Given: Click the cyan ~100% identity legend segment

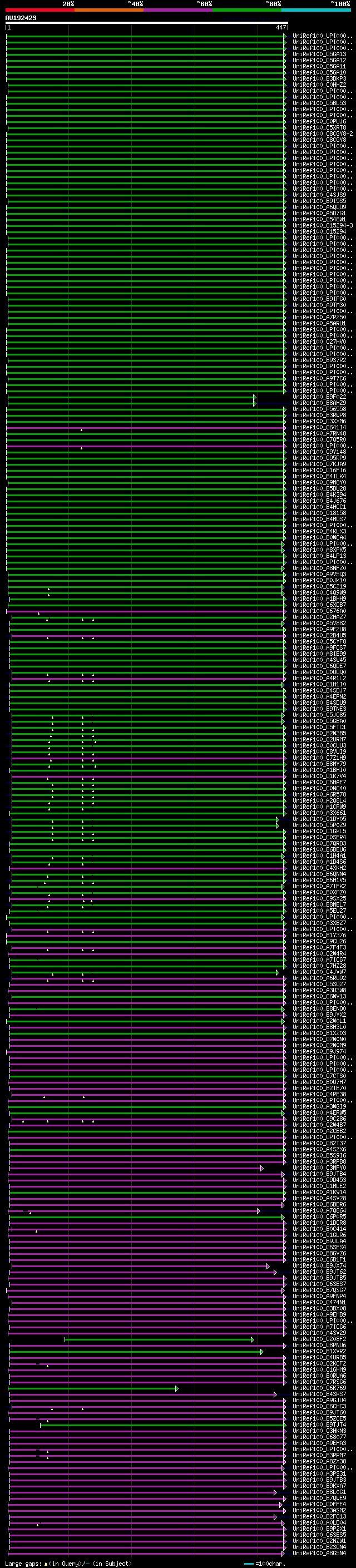Looking at the screenshot, I should tap(316, 10).
